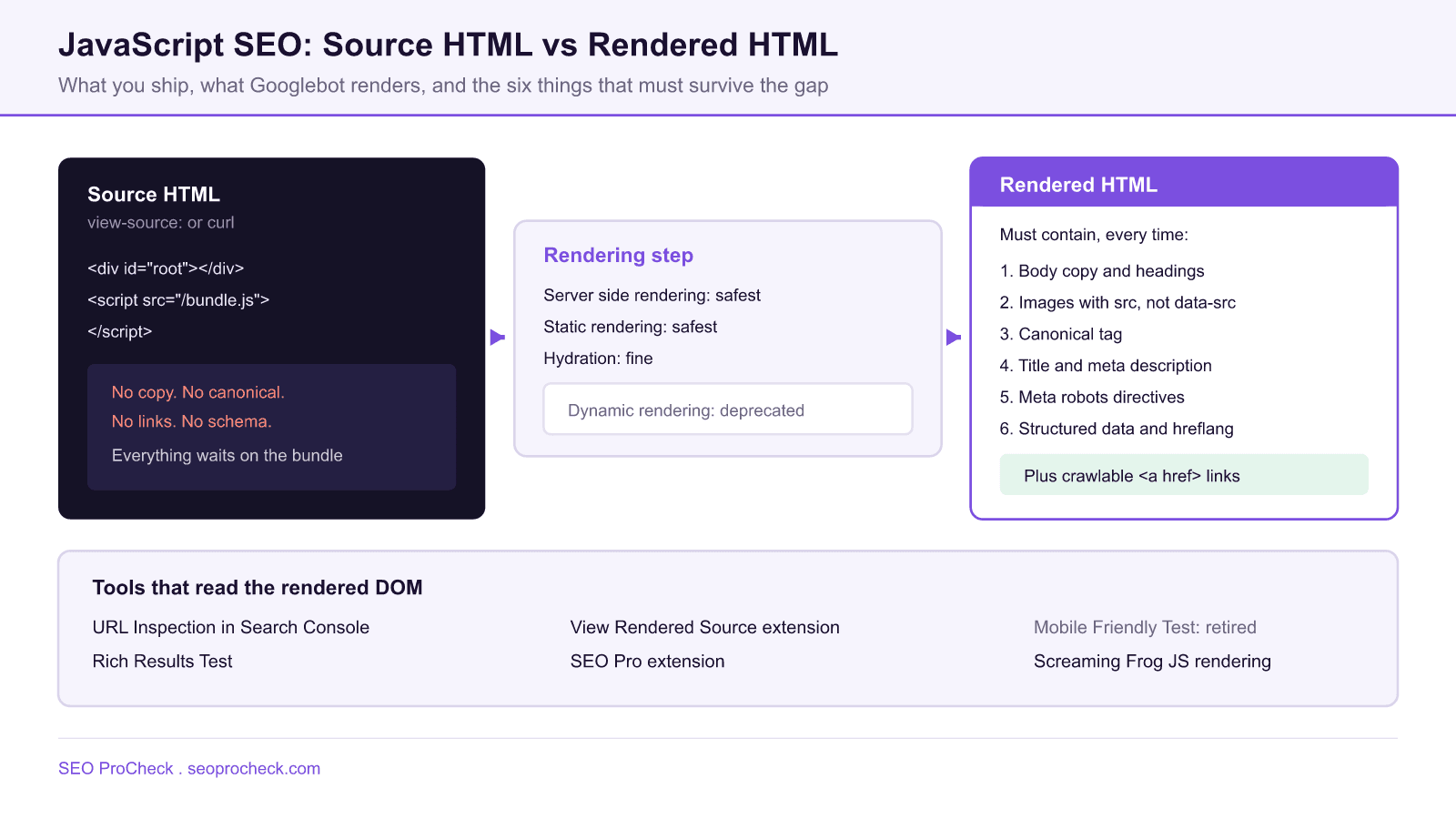Click '4. Title and meta description'
Screen dimensions: 1456x819
[x=1106, y=366]
